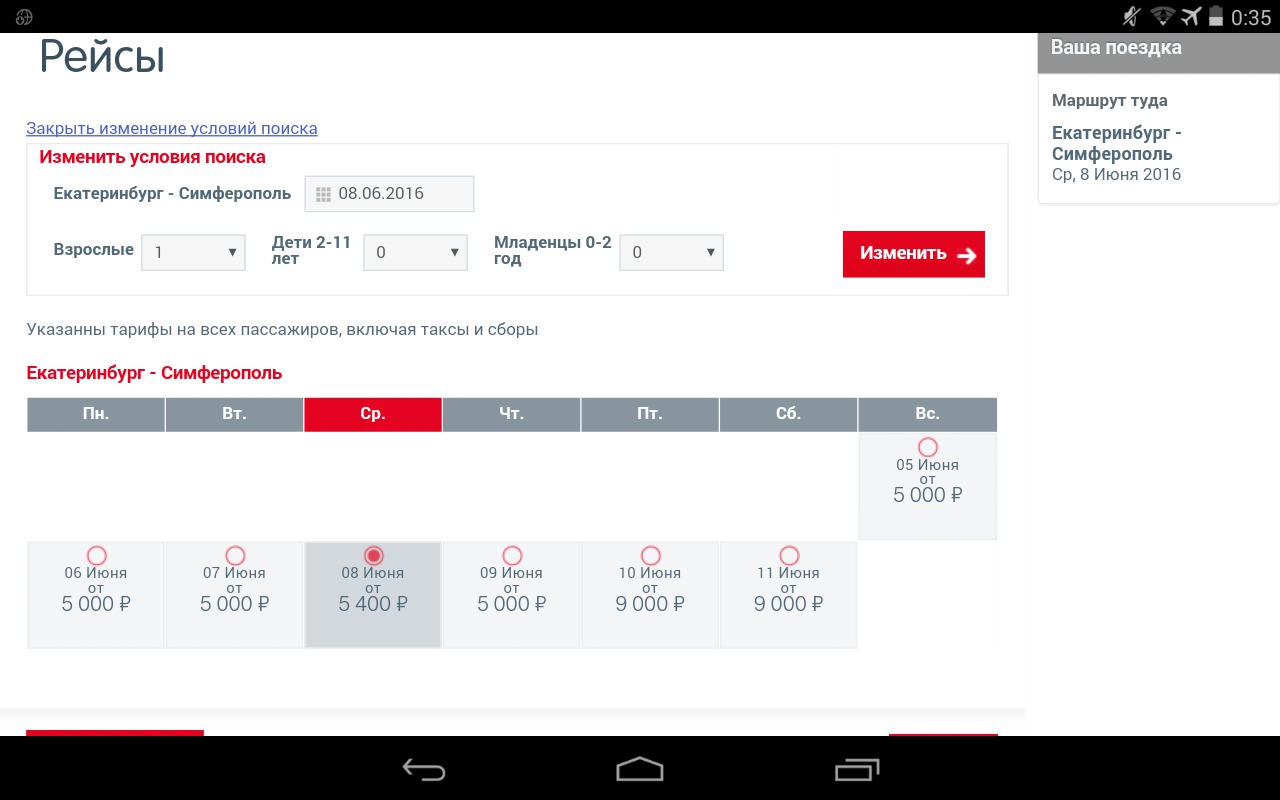Click the Изменить условия поиска heading

(x=152, y=157)
